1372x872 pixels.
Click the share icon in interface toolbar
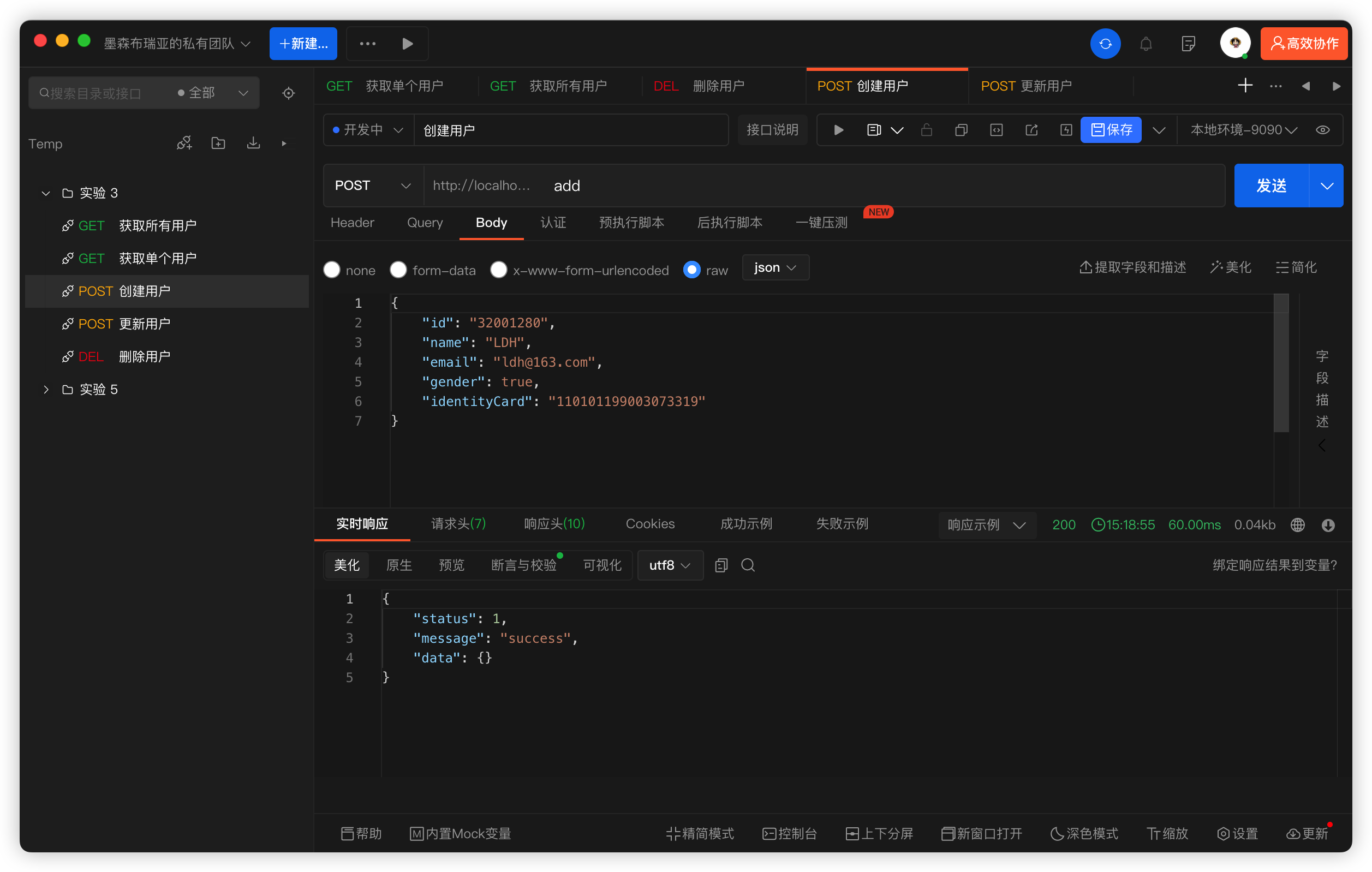tap(1031, 130)
